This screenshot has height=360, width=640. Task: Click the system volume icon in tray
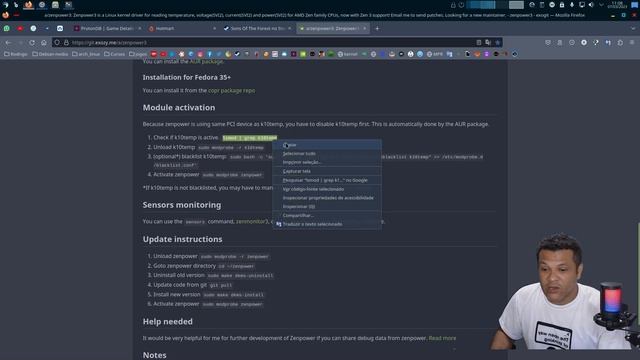pyautogui.click(x=591, y=5)
